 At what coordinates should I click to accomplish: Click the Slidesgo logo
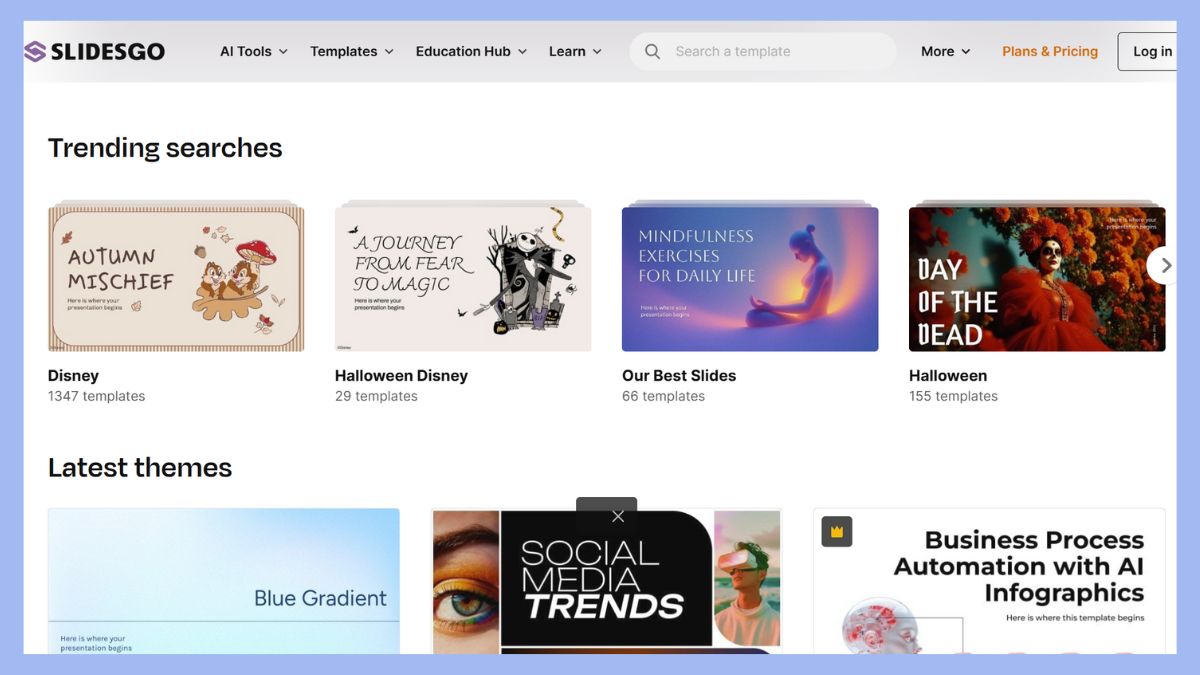[95, 51]
